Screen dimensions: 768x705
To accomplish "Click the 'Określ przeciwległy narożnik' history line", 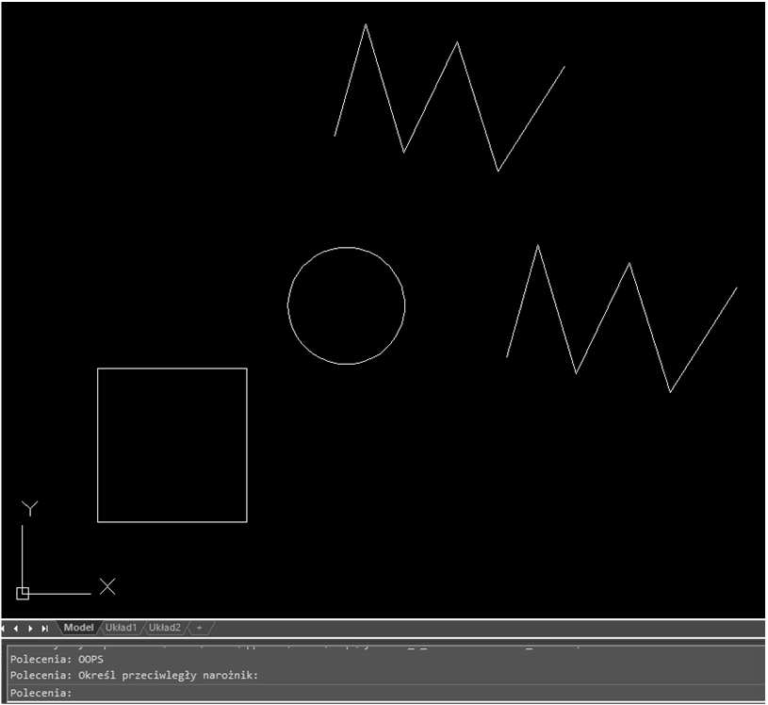I will (134, 675).
